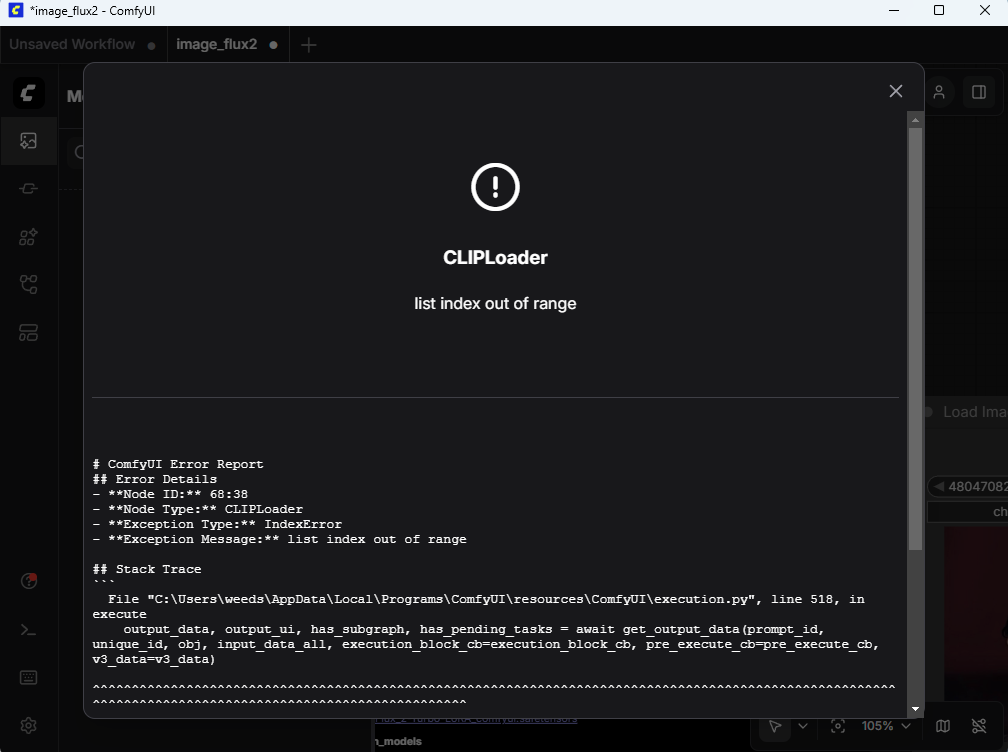Select the cursor select-mode tool
Image resolution: width=1008 pixels, height=752 pixels.
click(x=775, y=726)
